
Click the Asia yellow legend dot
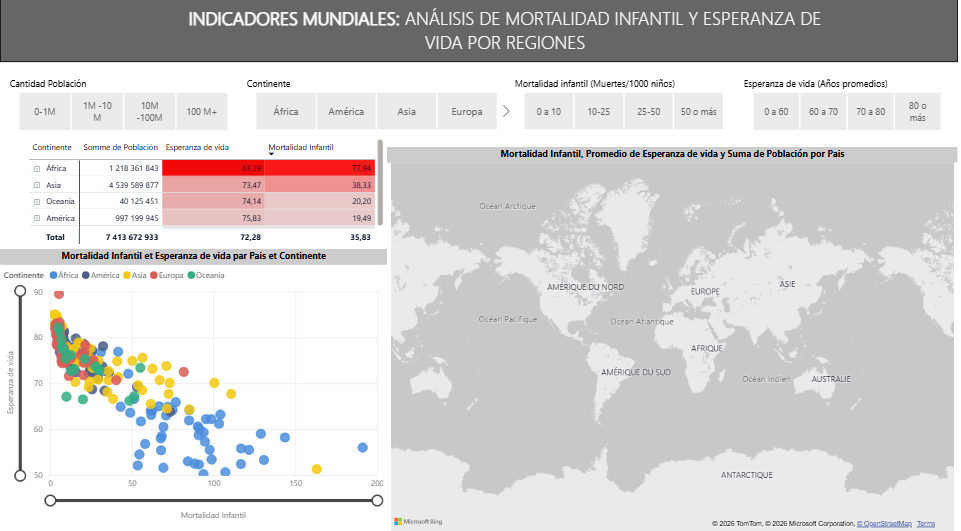click(126, 275)
